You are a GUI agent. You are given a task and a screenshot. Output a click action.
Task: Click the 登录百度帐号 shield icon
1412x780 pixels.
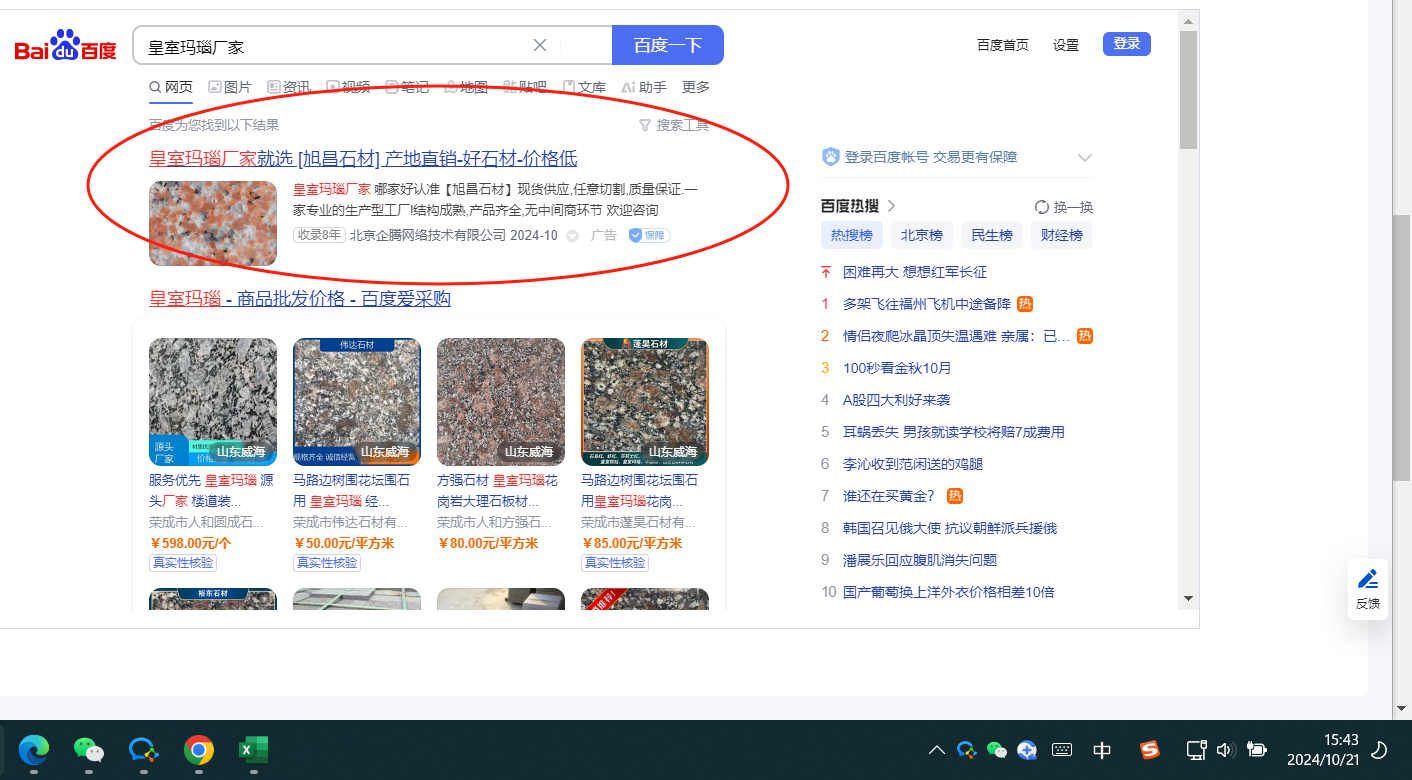coord(830,157)
